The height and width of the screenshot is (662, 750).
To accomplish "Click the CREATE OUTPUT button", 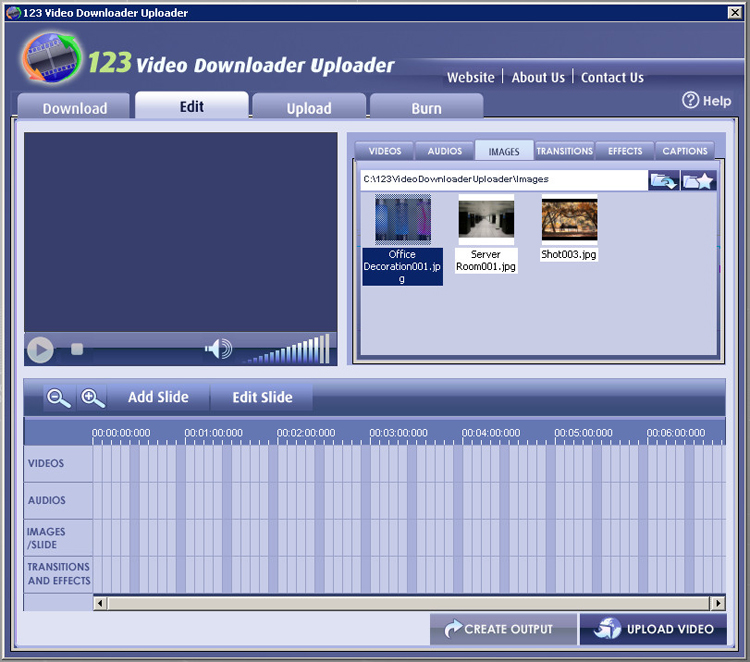I will tap(503, 629).
